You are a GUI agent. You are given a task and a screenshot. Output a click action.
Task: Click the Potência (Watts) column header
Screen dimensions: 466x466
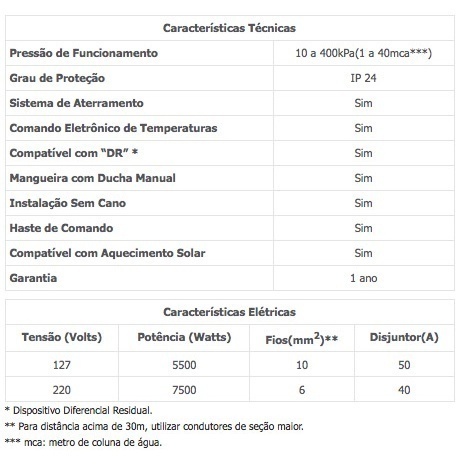tap(184, 337)
